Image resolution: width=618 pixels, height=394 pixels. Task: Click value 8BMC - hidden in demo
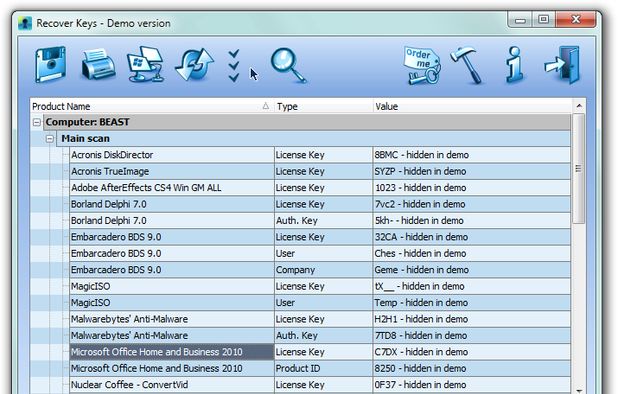coord(421,155)
